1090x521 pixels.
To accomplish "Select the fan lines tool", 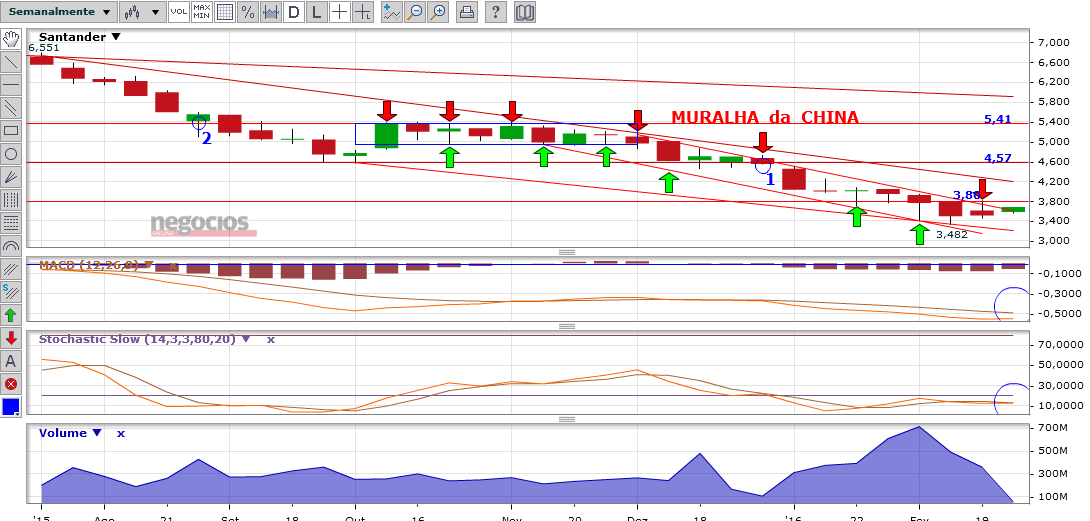I will 11,177.
